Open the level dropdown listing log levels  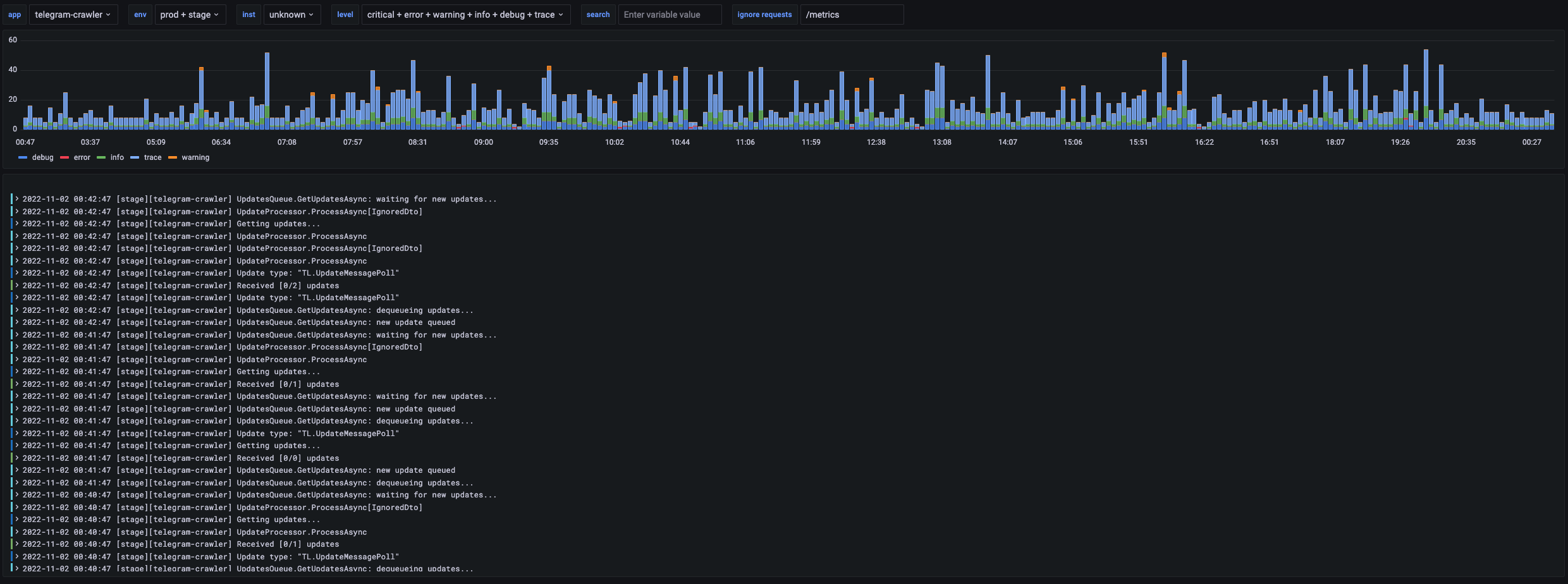click(465, 15)
